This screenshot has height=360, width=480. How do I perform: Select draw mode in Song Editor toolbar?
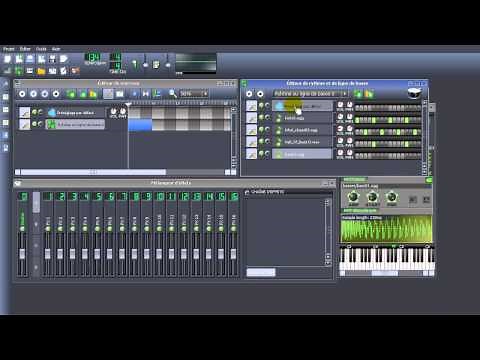[x=108, y=94]
